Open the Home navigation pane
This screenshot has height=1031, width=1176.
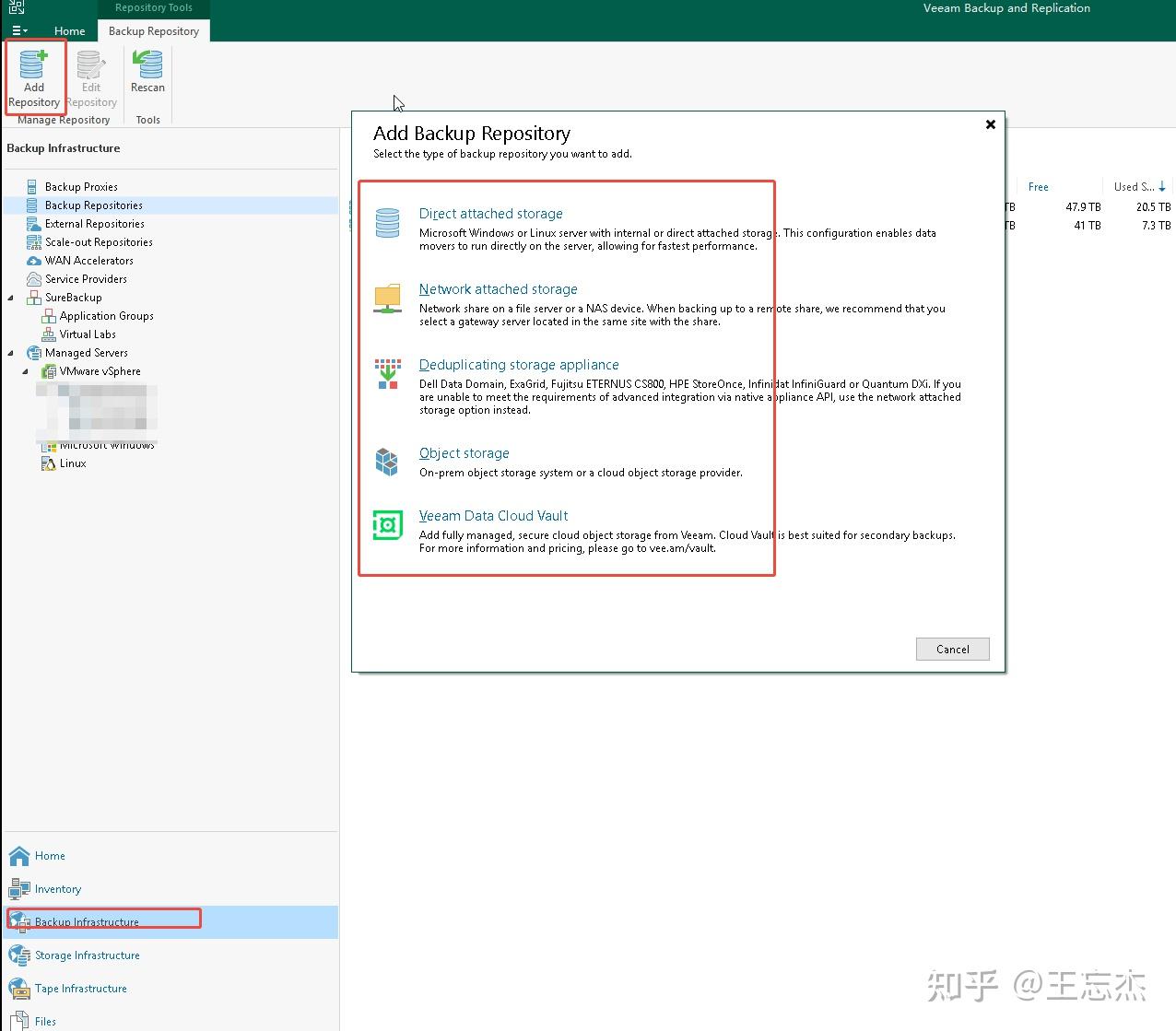171,856
